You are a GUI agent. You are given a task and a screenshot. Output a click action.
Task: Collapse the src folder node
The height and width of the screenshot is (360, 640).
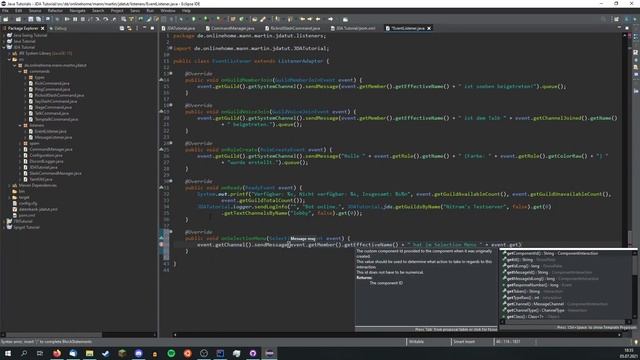[x=9, y=59]
